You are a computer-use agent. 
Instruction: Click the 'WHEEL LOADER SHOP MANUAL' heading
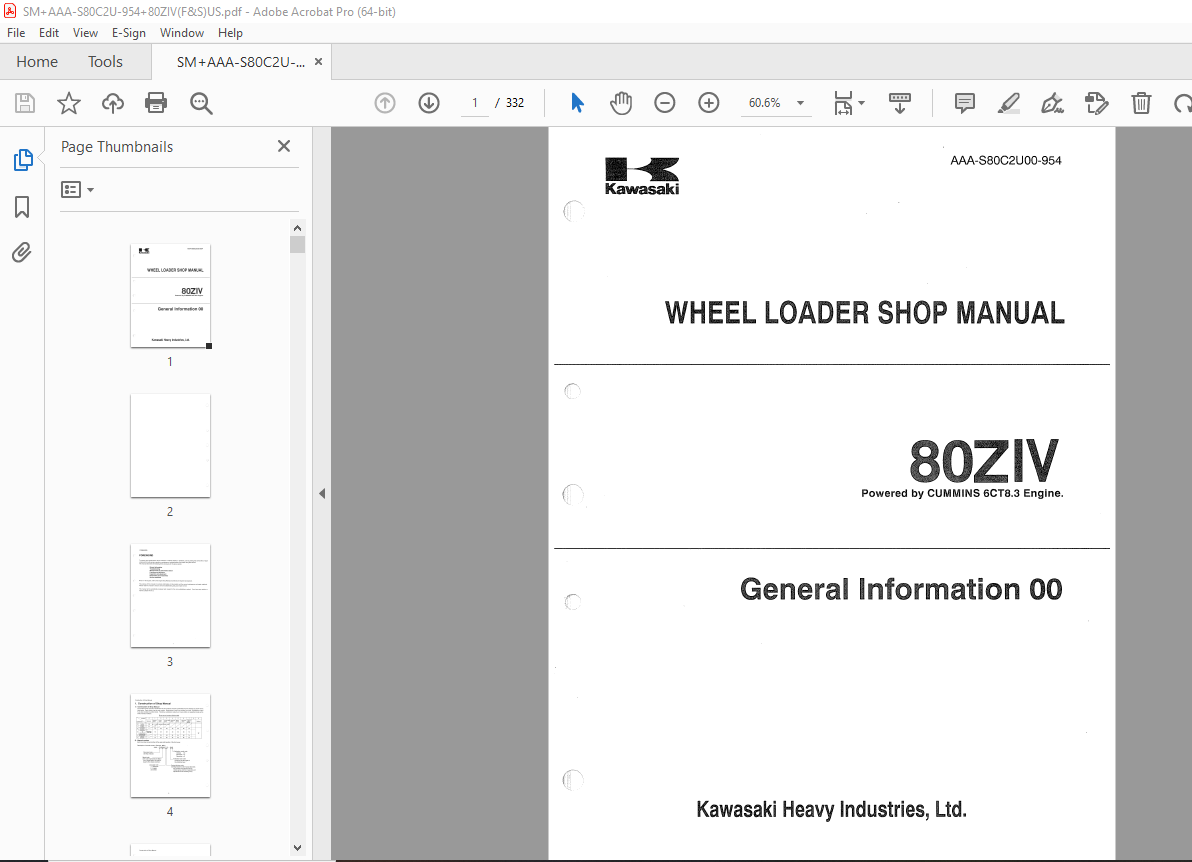864,312
